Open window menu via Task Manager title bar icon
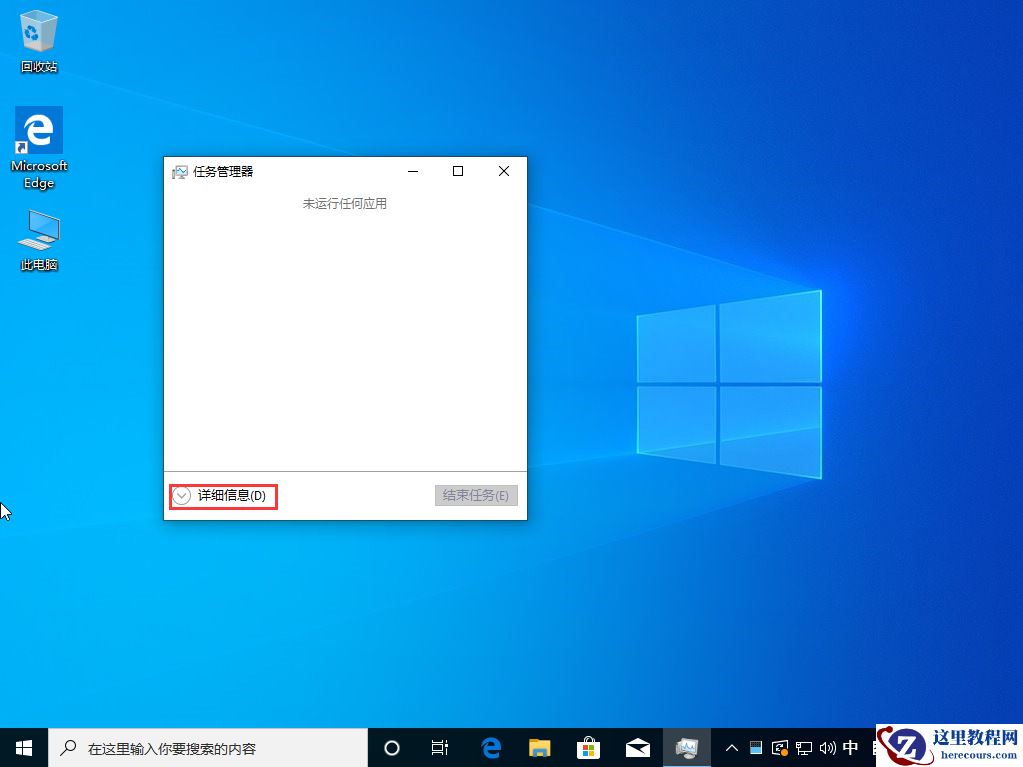 coord(180,171)
